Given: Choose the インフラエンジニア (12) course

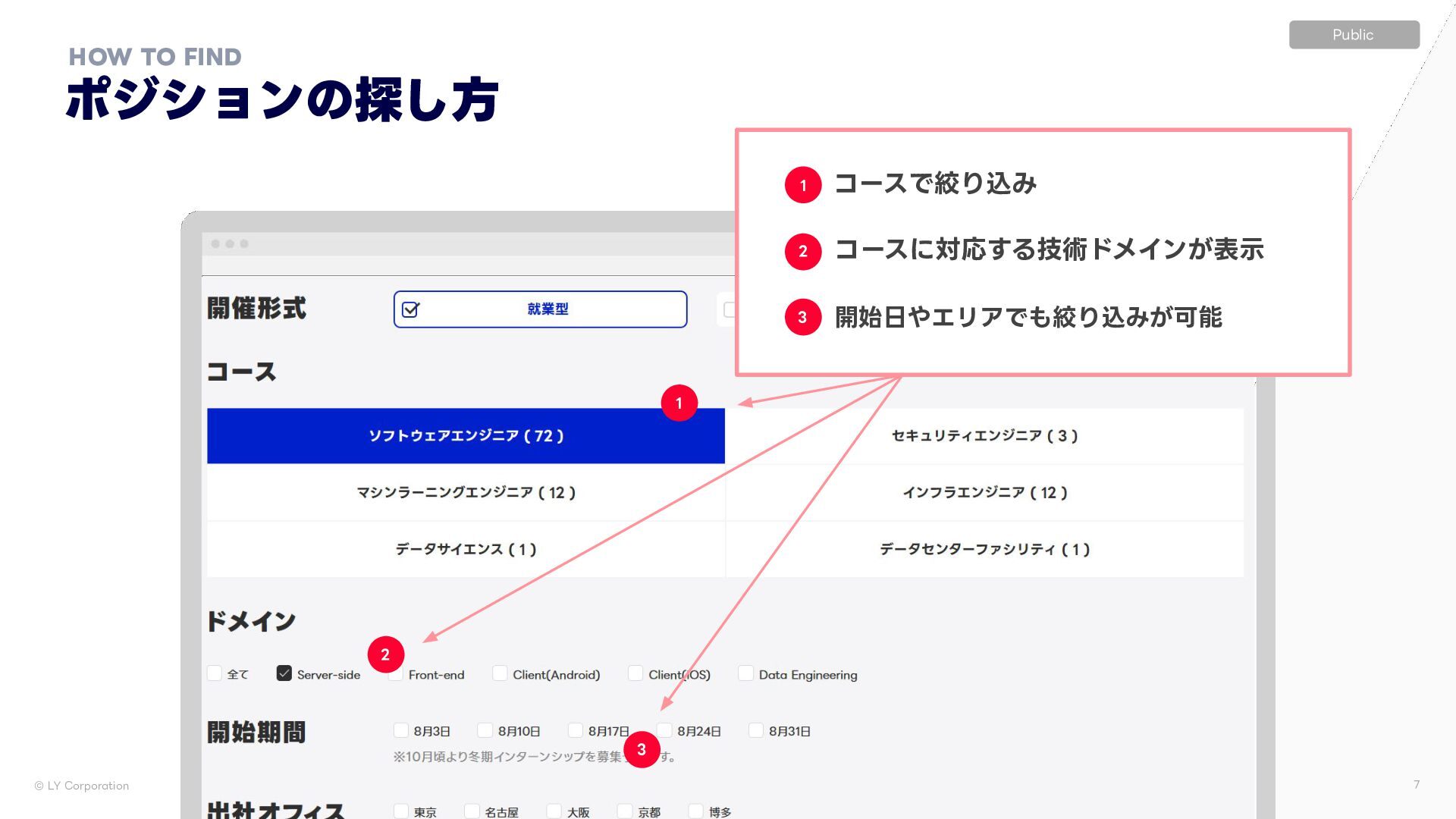Looking at the screenshot, I should (984, 493).
